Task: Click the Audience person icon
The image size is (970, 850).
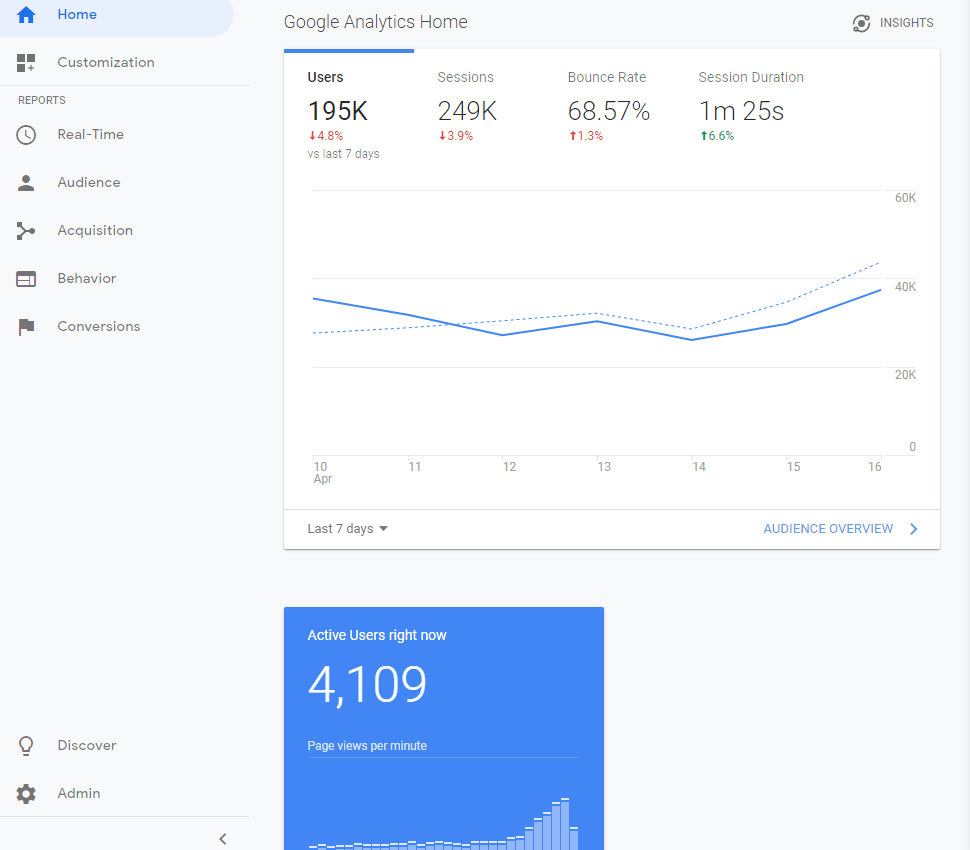Action: pyautogui.click(x=26, y=182)
